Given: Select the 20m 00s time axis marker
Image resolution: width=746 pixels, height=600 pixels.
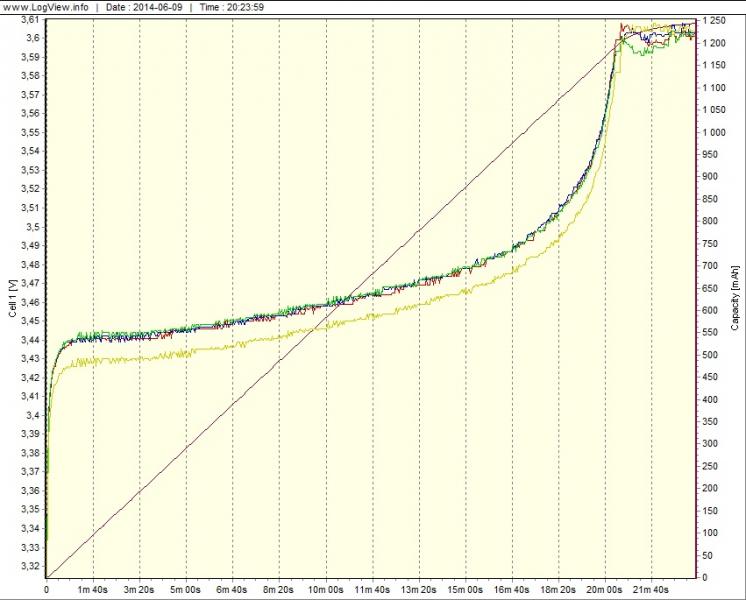Looking at the screenshot, I should [604, 589].
